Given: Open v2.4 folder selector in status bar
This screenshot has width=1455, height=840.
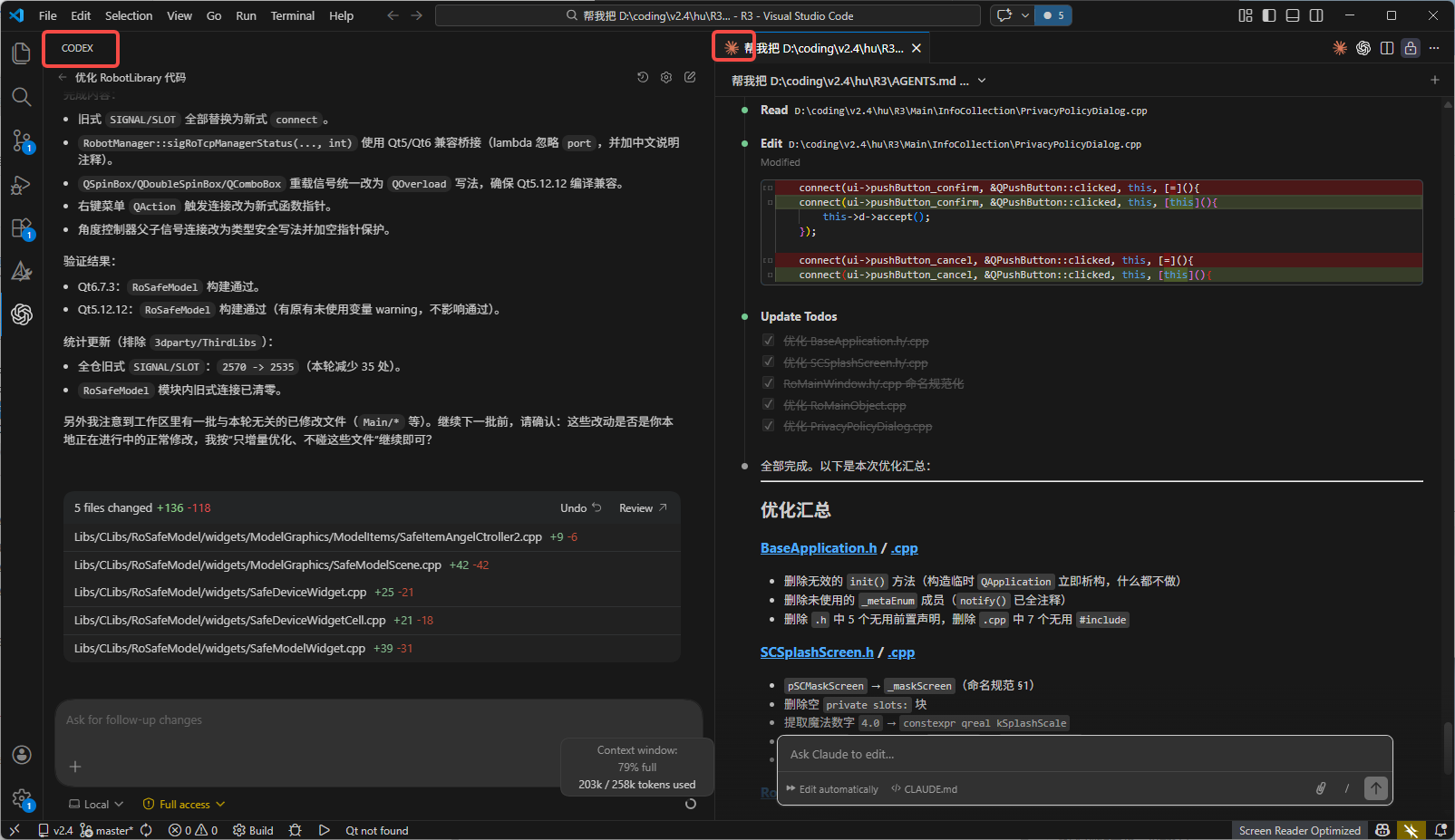Looking at the screenshot, I should tap(54, 830).
